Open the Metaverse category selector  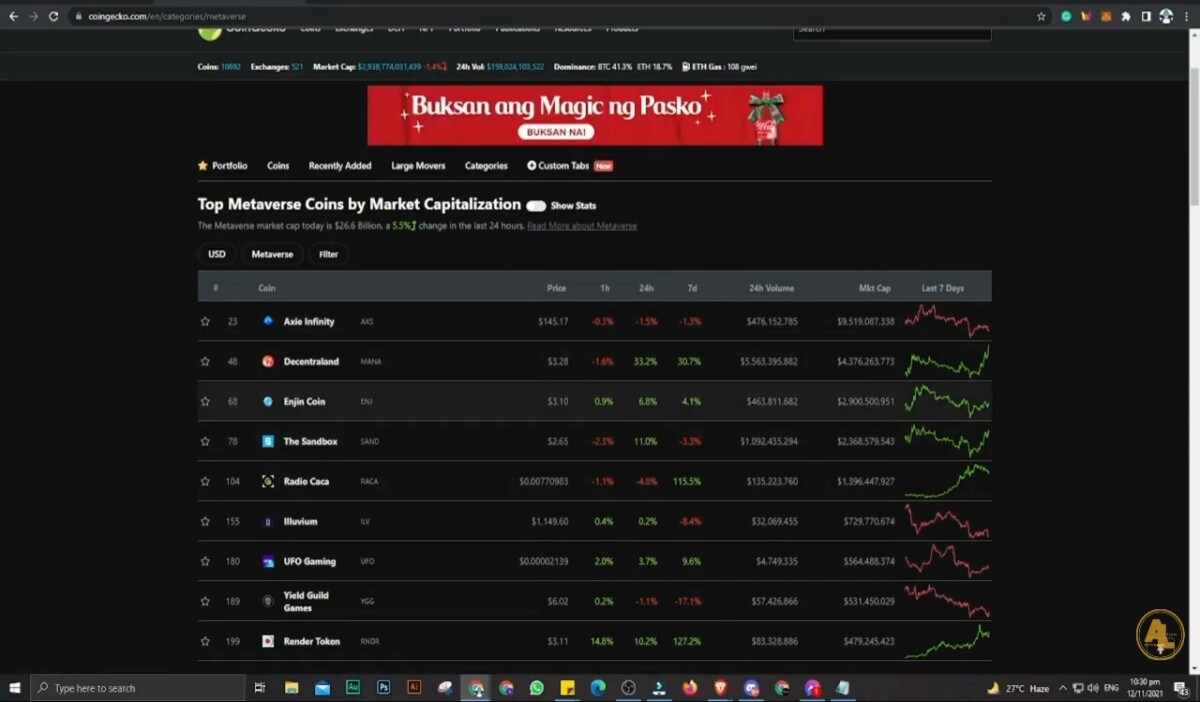point(272,254)
